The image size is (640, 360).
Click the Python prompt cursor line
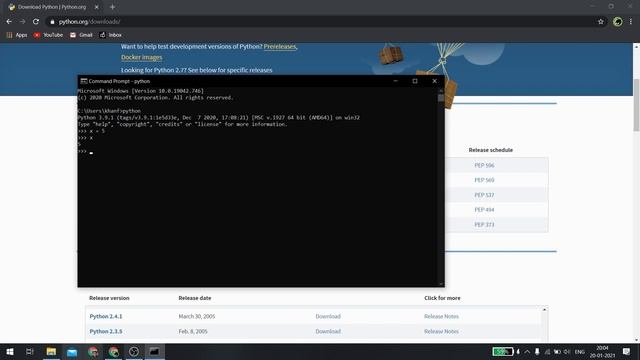(x=86, y=151)
